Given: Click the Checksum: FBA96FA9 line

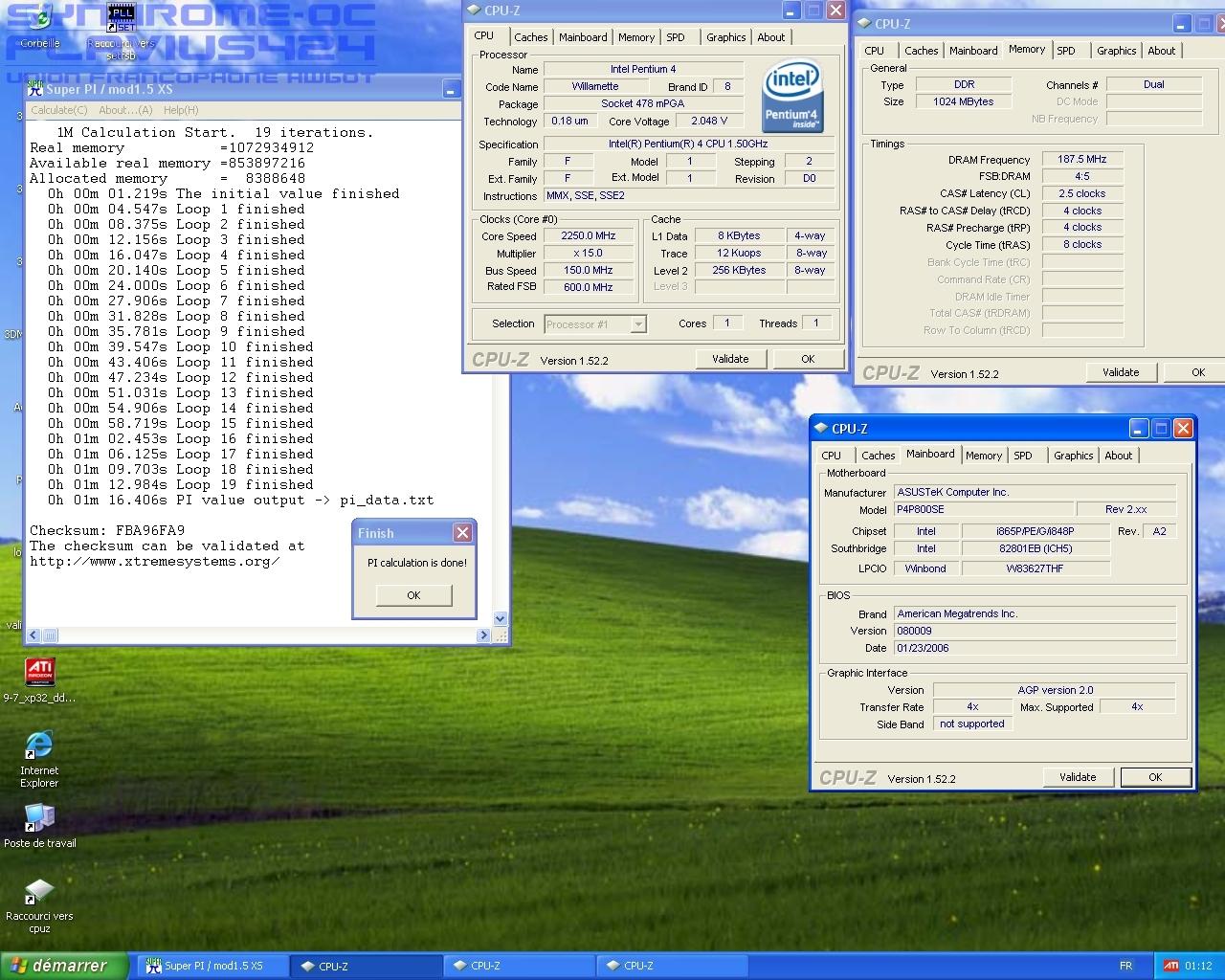Looking at the screenshot, I should click(107, 530).
